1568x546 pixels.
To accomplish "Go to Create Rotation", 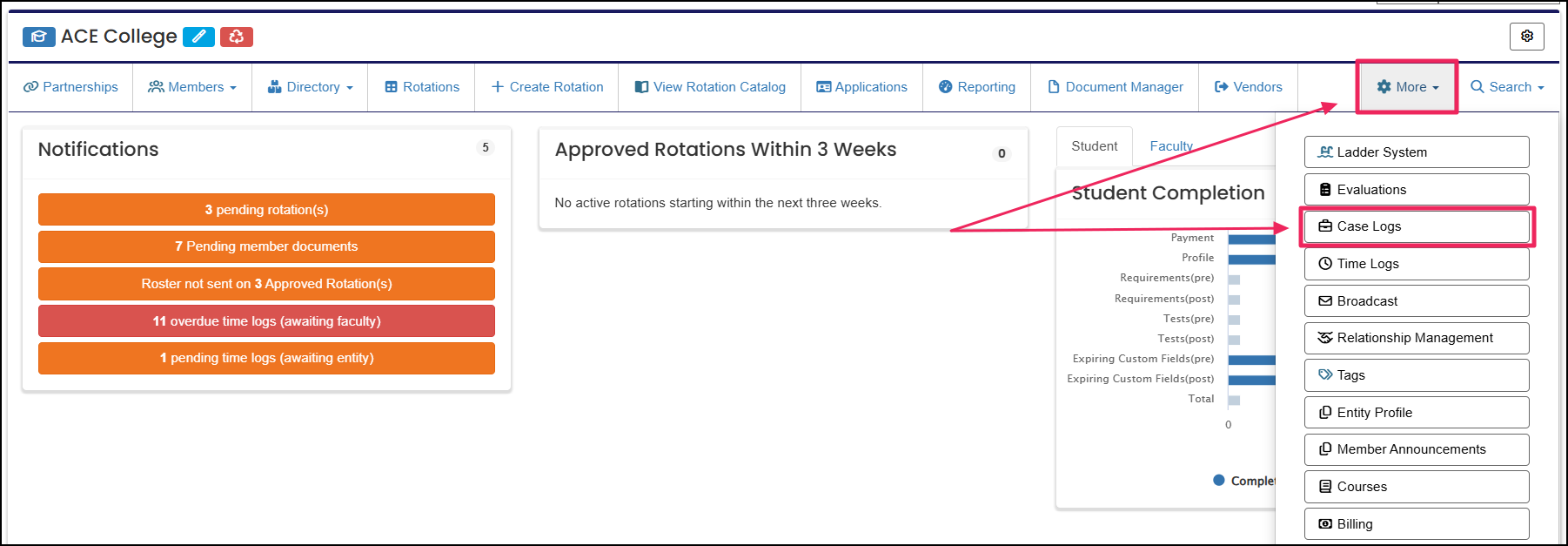I will (546, 87).
